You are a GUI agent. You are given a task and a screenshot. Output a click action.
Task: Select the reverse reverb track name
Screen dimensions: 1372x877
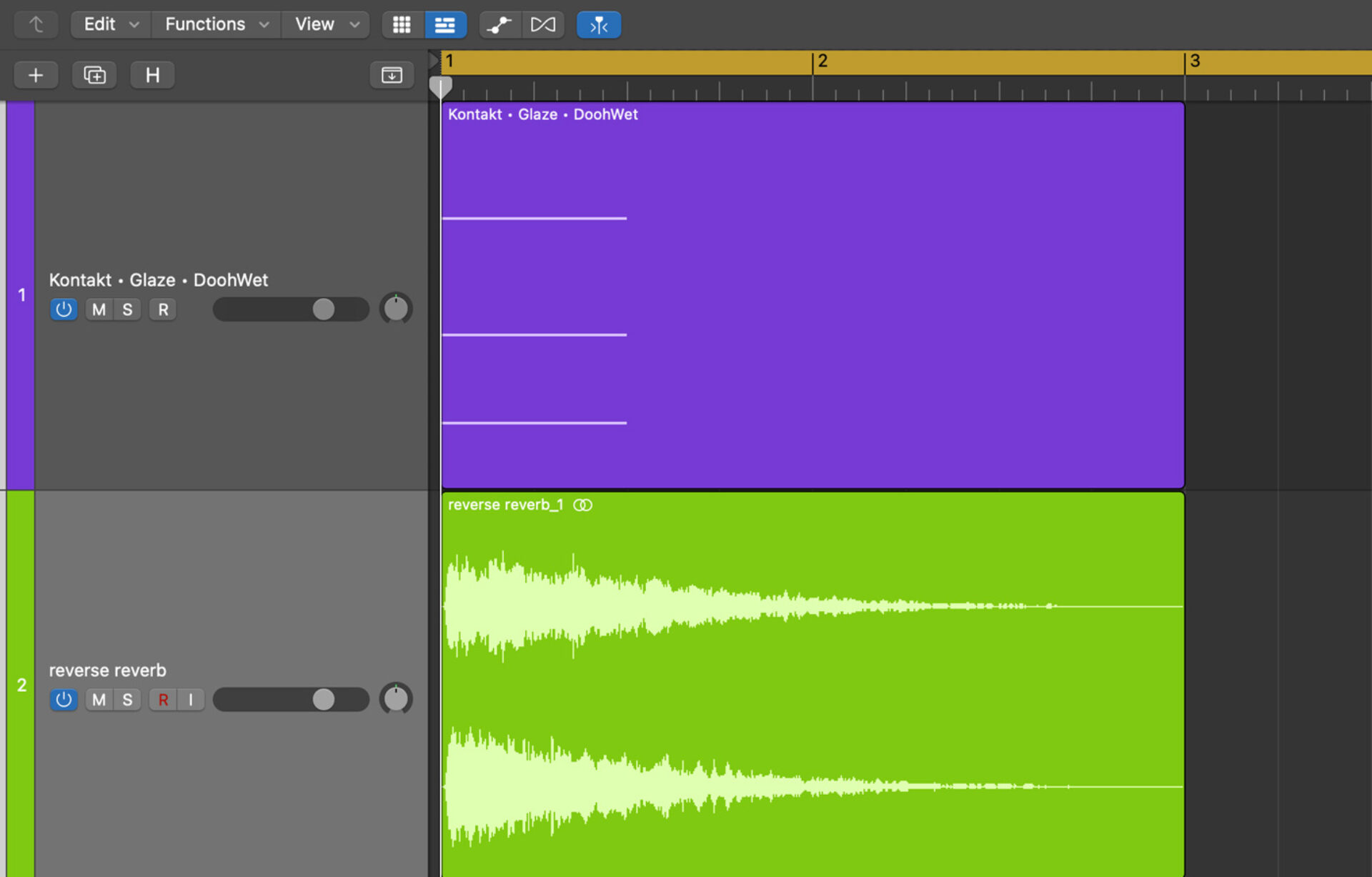coord(106,670)
